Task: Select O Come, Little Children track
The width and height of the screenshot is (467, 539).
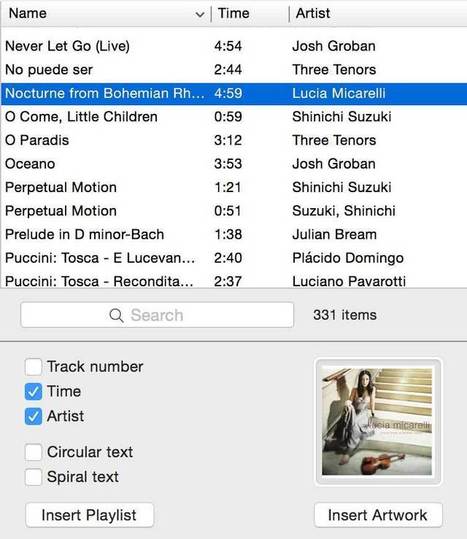Action: (234, 117)
